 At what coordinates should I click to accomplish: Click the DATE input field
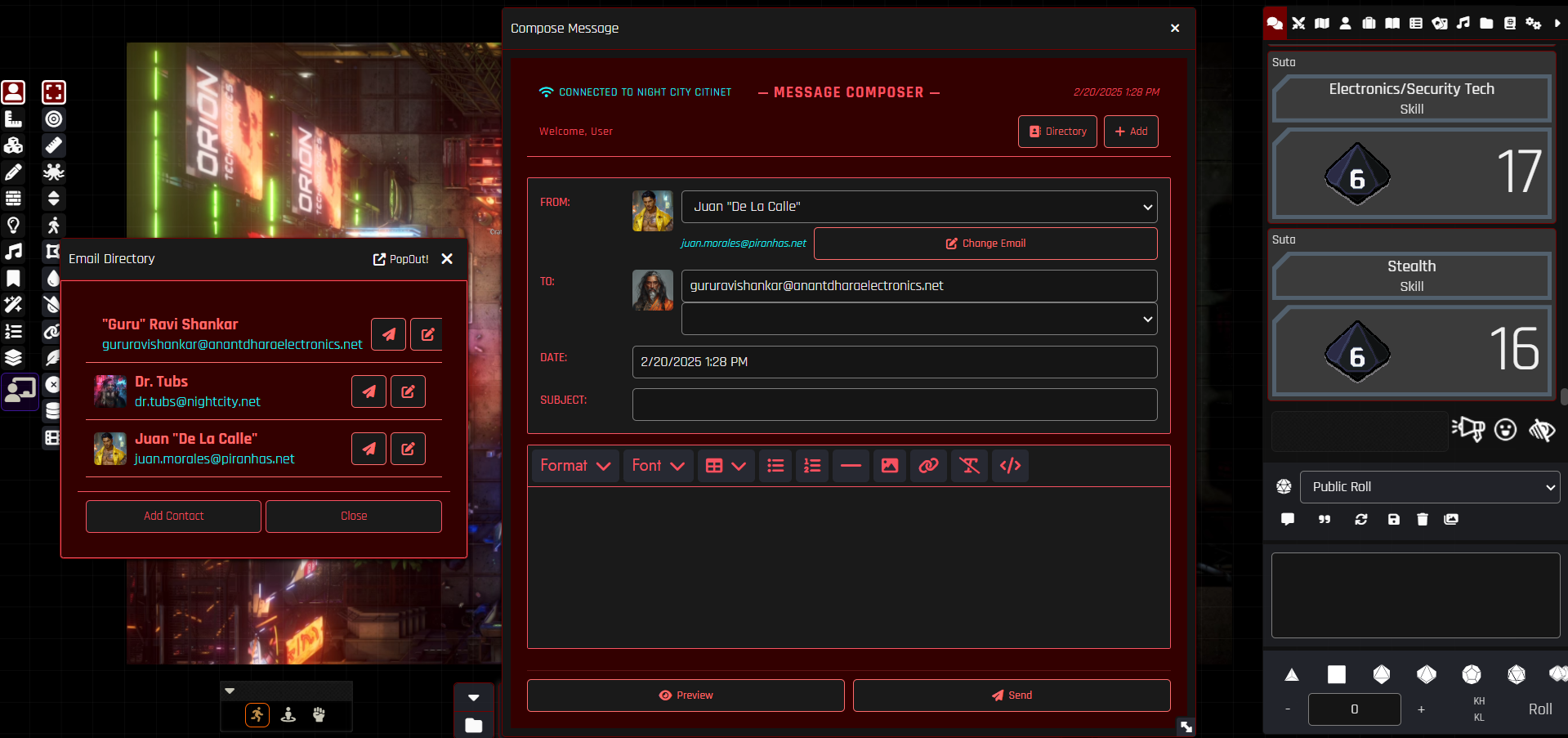(x=895, y=362)
